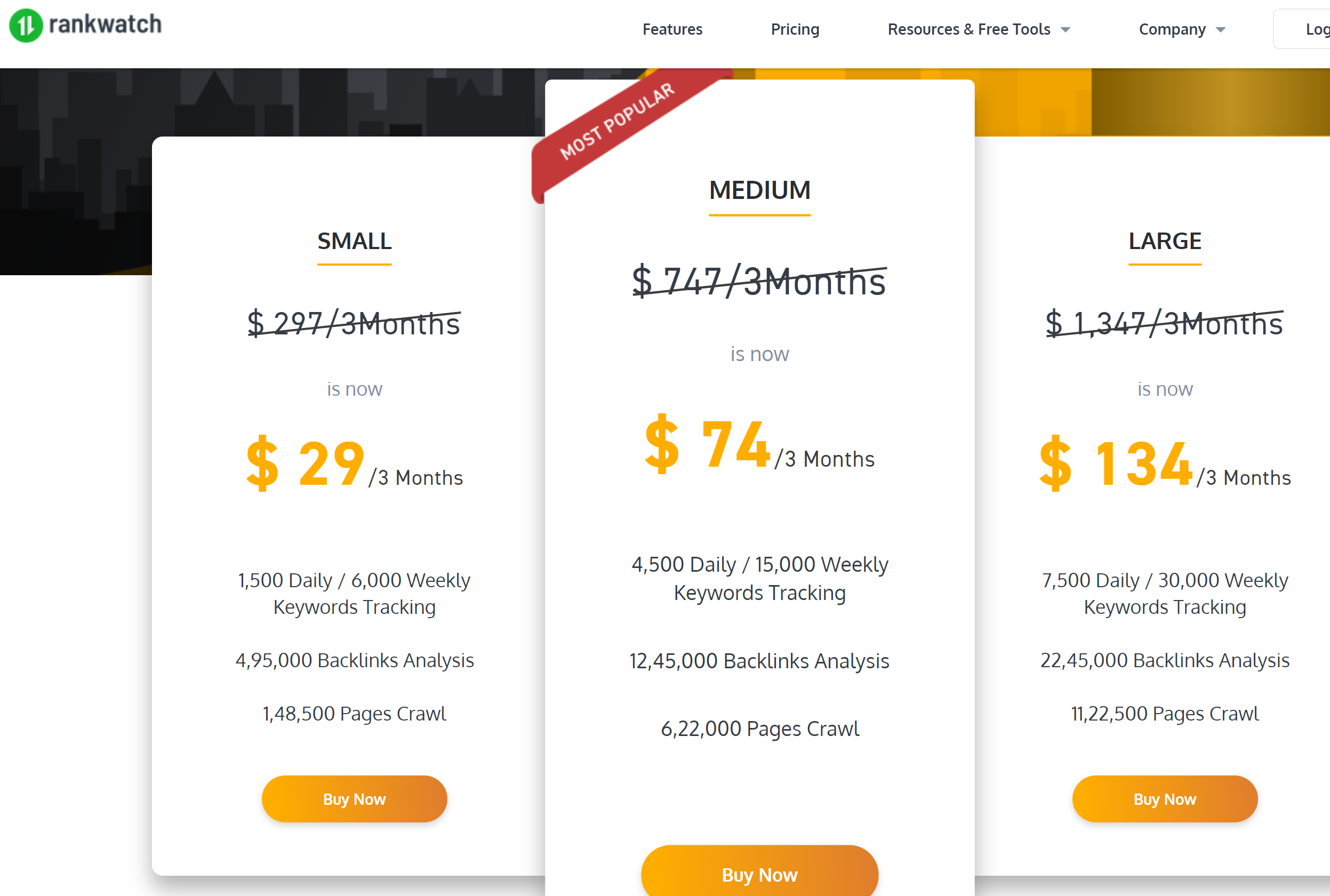This screenshot has width=1330, height=896.
Task: Open the Company menu label
Action: [1172, 29]
